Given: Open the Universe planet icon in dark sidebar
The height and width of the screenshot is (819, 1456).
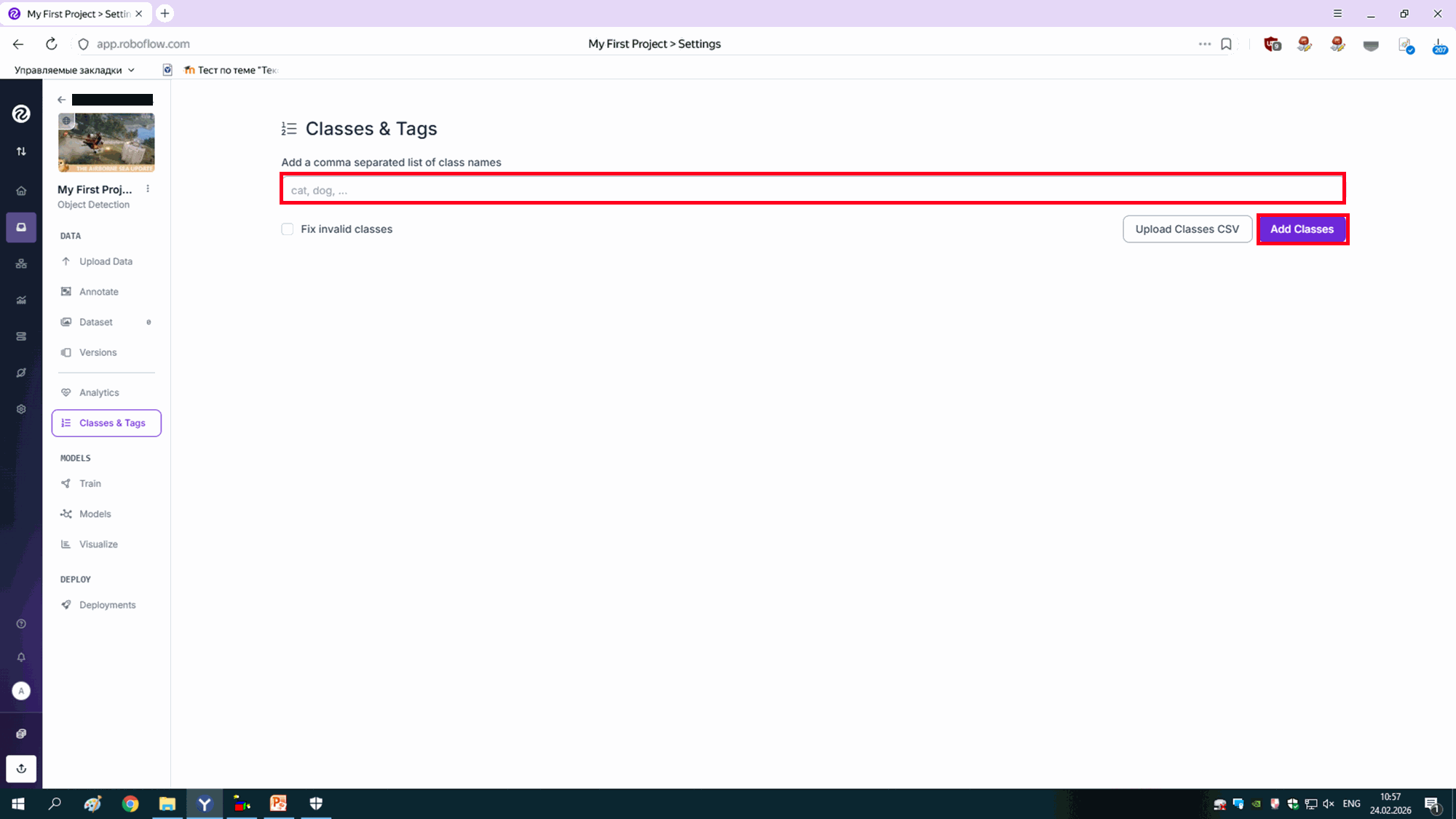Looking at the screenshot, I should click(x=21, y=373).
